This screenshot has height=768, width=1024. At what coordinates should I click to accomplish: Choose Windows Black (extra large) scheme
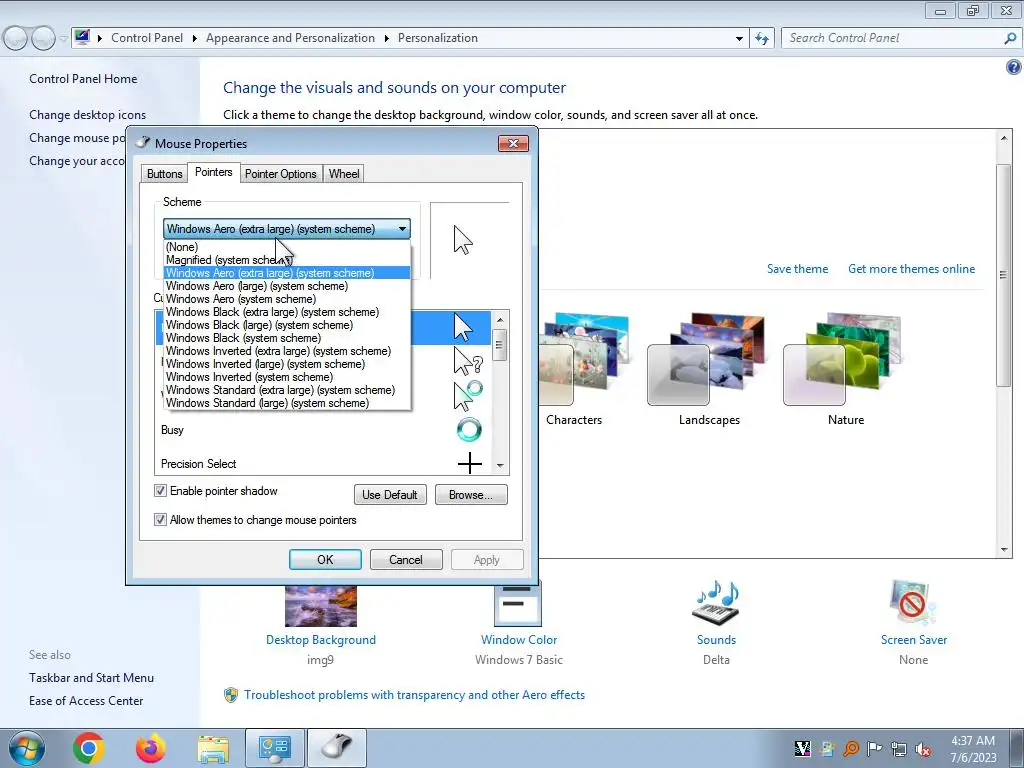(287, 312)
